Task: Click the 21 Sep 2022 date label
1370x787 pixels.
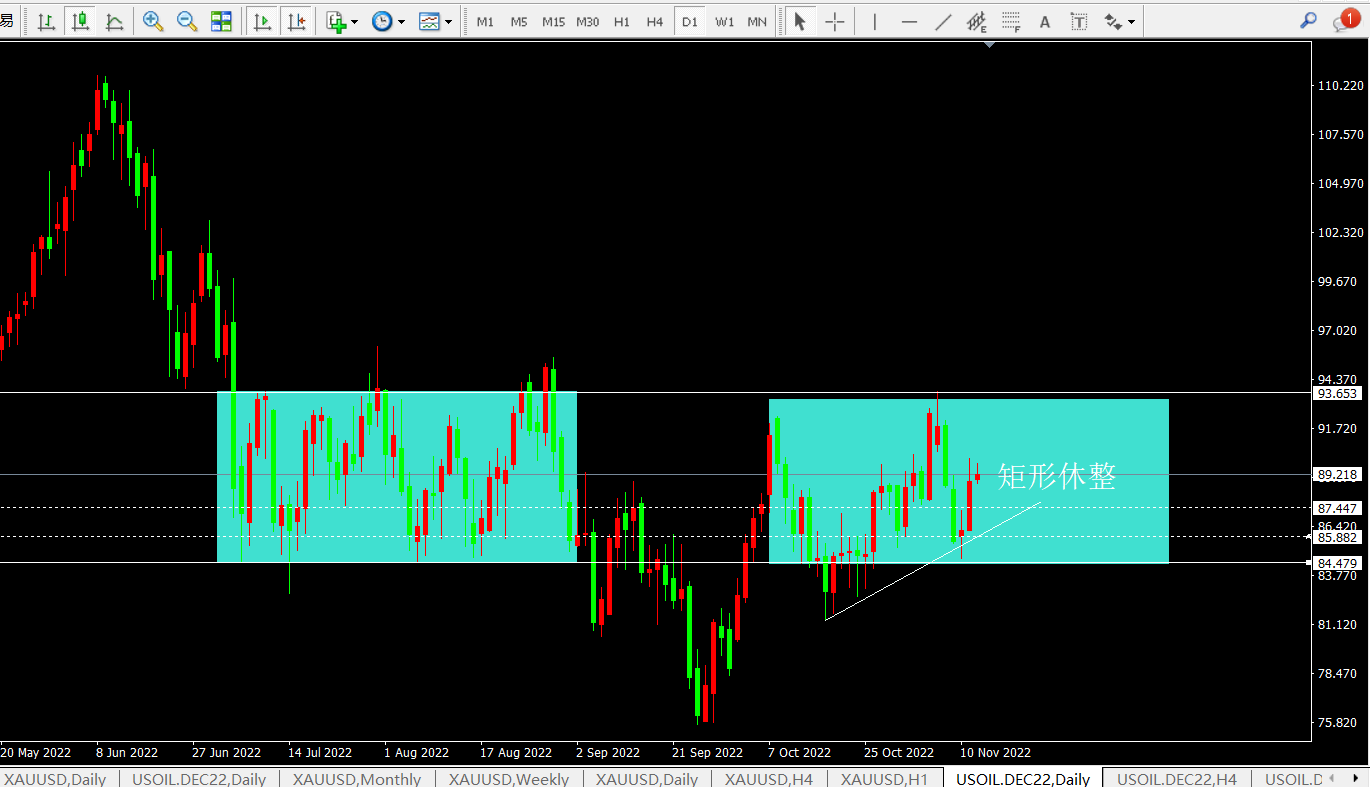Action: pos(708,752)
